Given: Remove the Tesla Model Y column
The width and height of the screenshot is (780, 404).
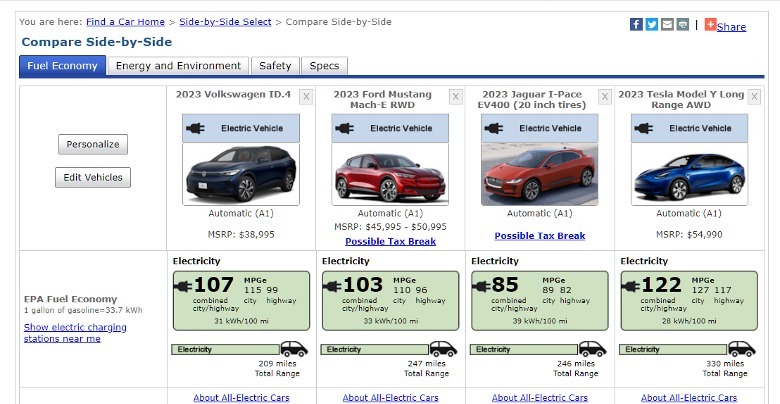Looking at the screenshot, I should click(754, 97).
